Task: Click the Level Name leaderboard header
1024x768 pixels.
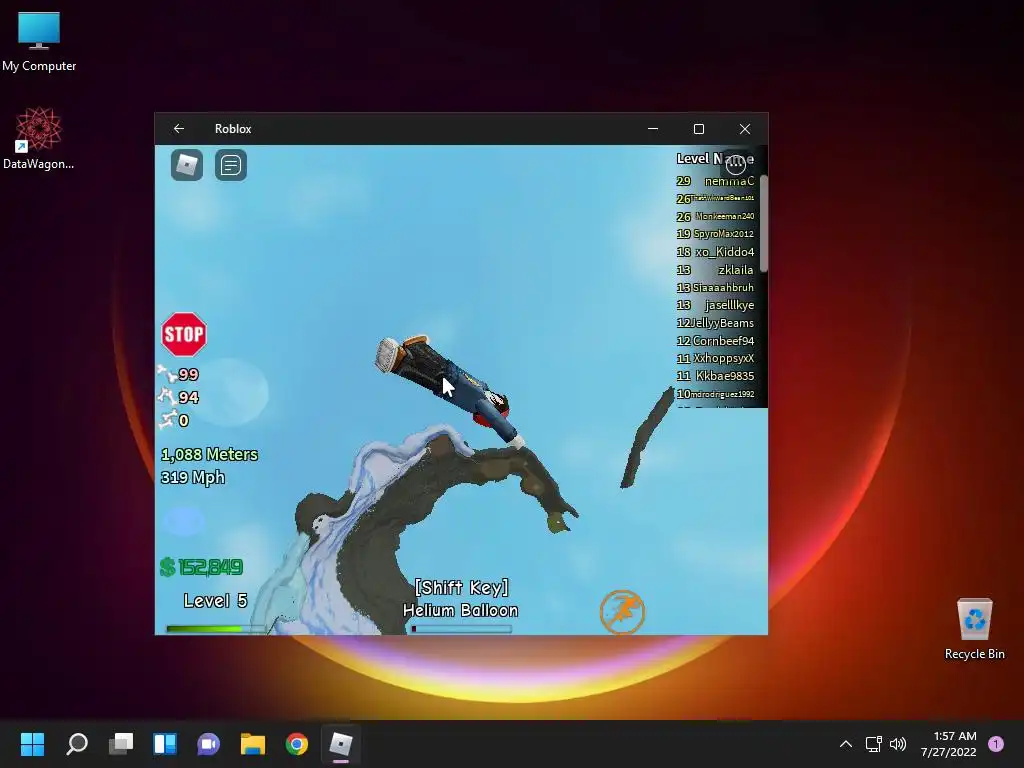Action: click(x=714, y=159)
